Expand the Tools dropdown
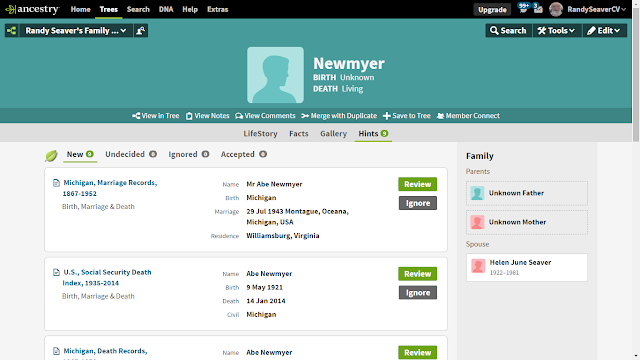This screenshot has height=360, width=640. tap(556, 31)
